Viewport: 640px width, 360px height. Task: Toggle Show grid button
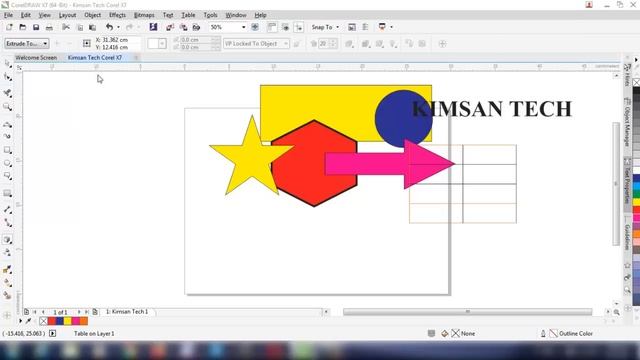285,27
